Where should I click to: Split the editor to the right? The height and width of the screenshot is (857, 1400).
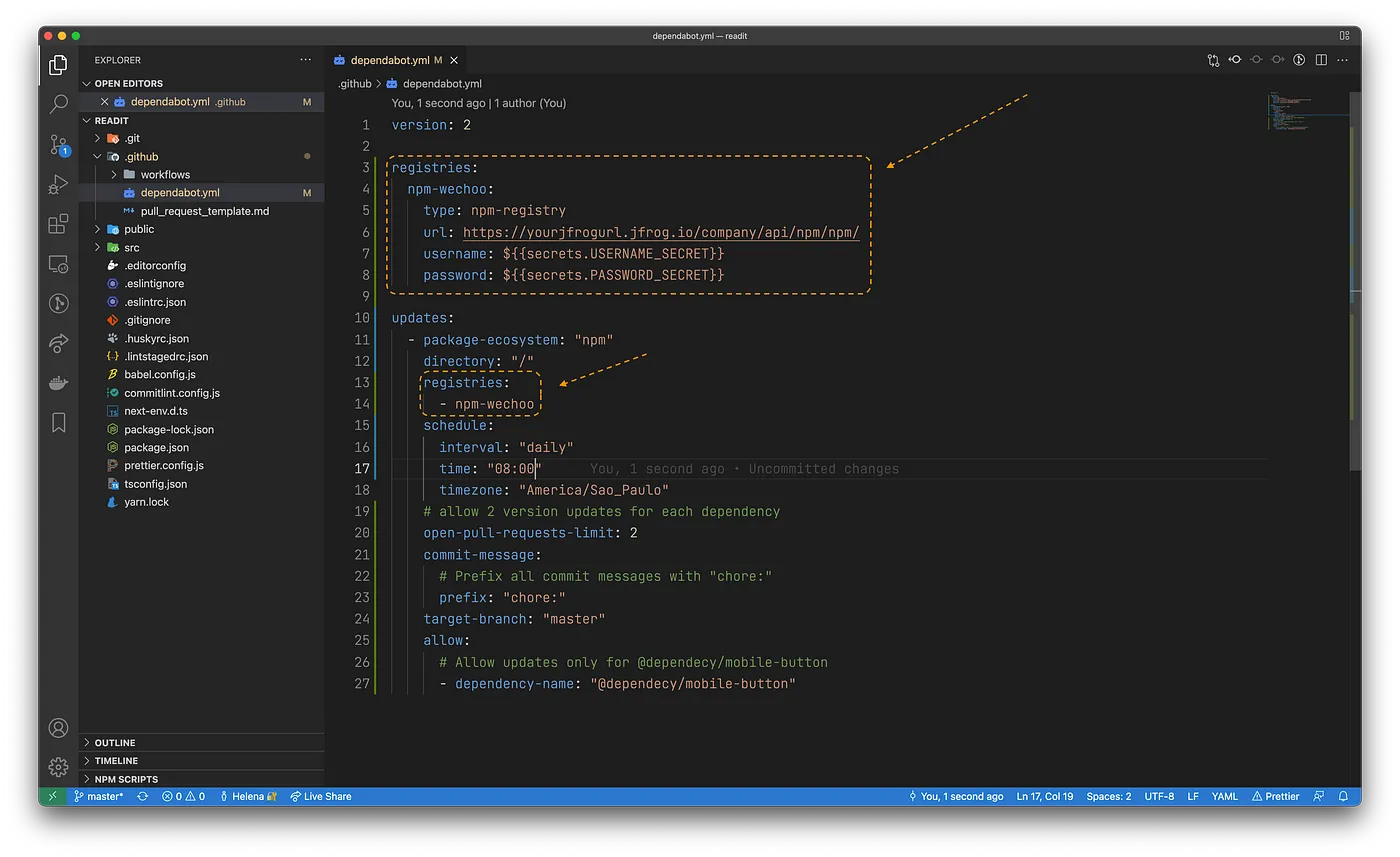tap(1321, 60)
